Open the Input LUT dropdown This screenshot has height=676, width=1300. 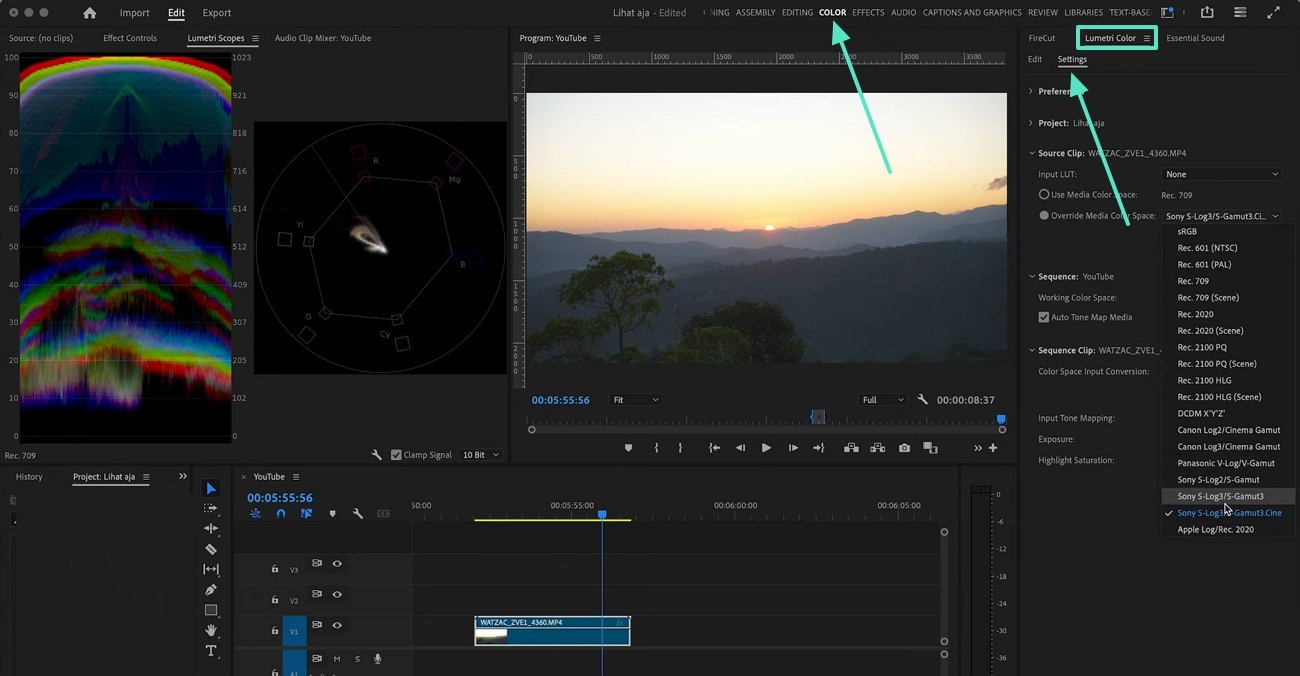pyautogui.click(x=1221, y=175)
